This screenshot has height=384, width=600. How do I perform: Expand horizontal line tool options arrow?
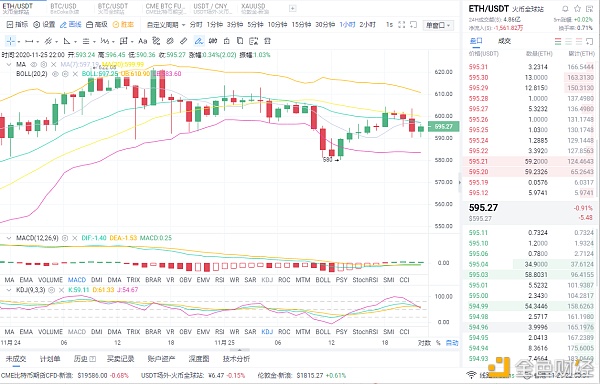pos(38,41)
